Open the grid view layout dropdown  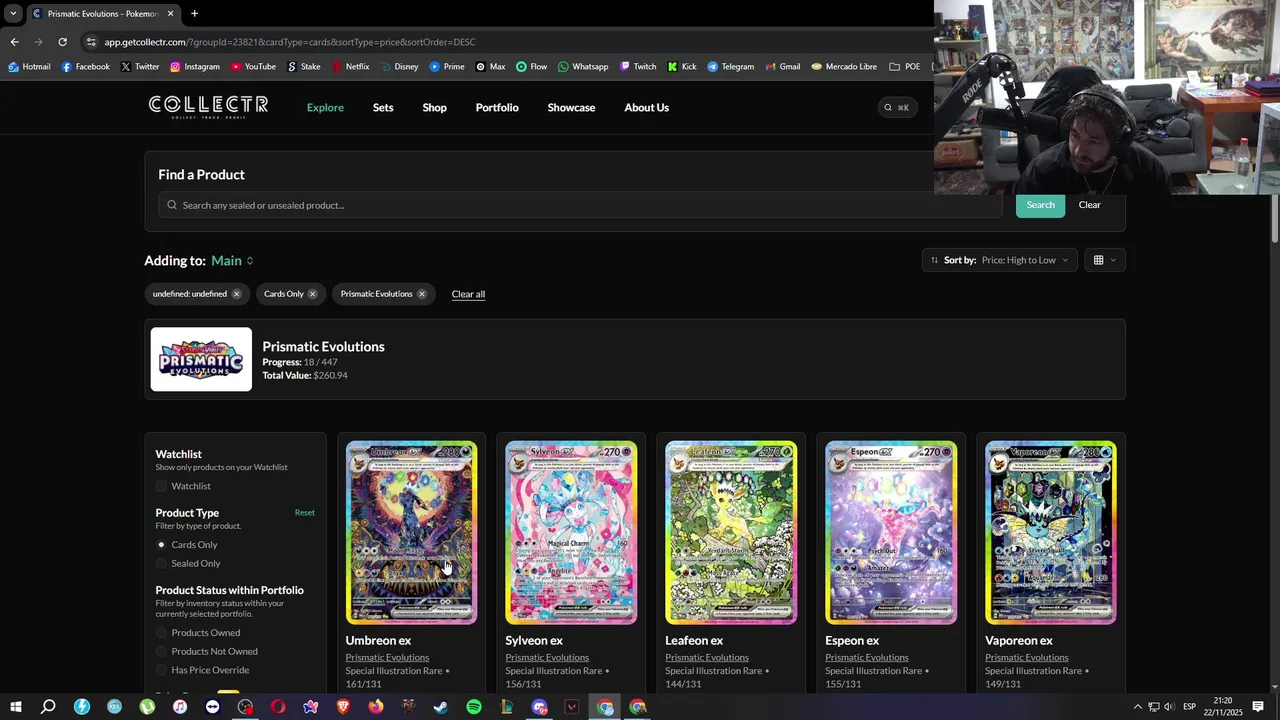(x=1104, y=260)
